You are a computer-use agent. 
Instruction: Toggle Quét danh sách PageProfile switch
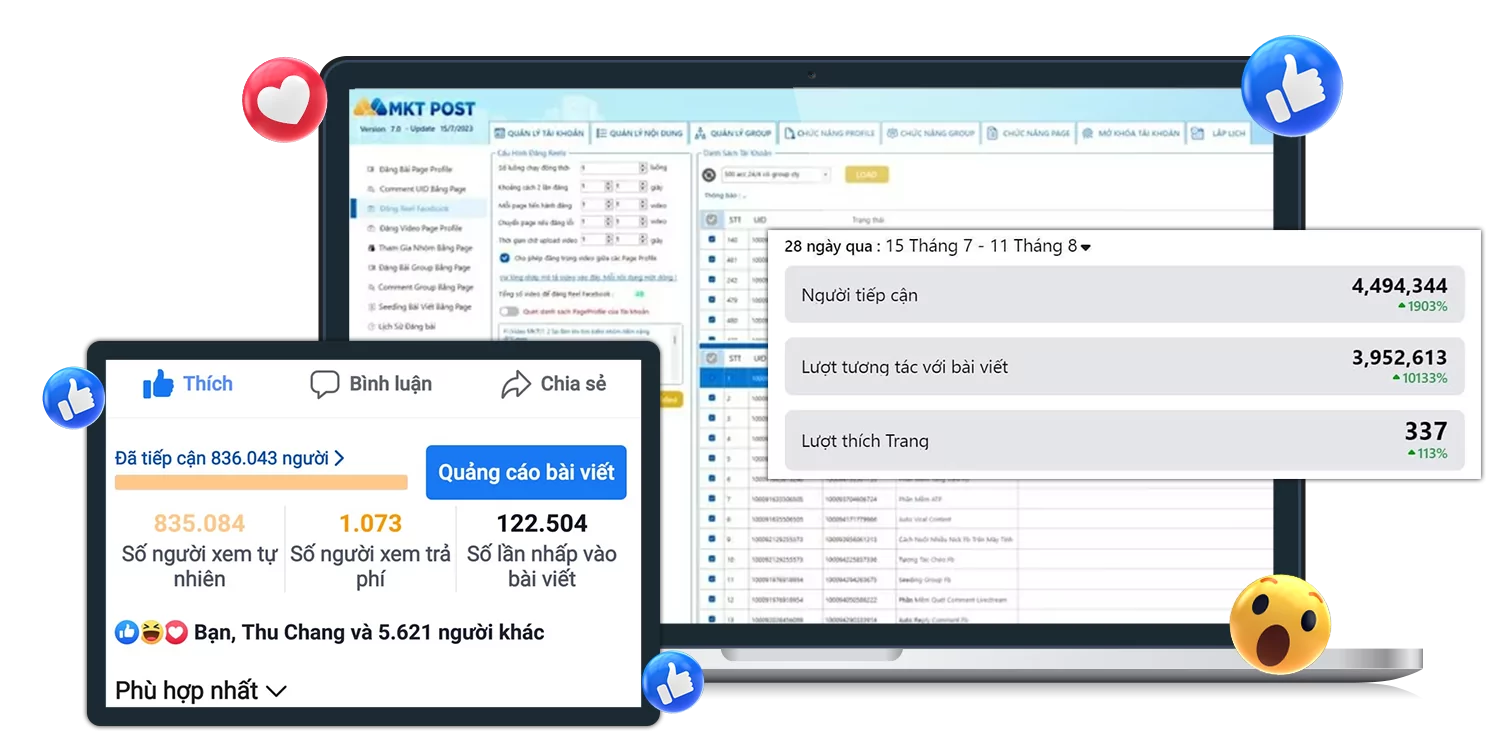coord(509,311)
